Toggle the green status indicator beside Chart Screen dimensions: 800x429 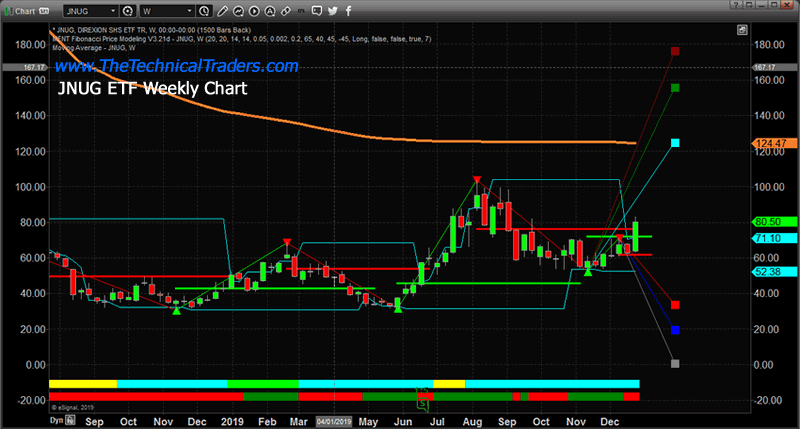tap(8, 11)
